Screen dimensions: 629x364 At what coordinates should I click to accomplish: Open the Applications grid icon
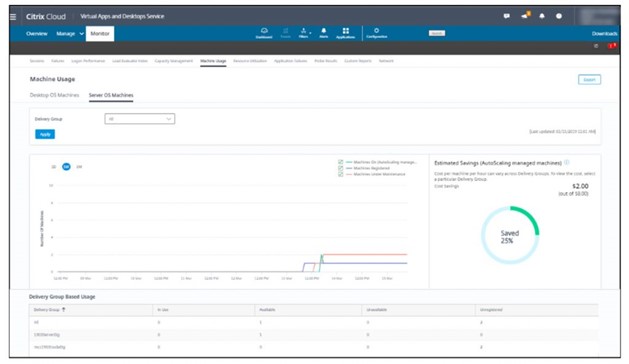click(x=345, y=33)
